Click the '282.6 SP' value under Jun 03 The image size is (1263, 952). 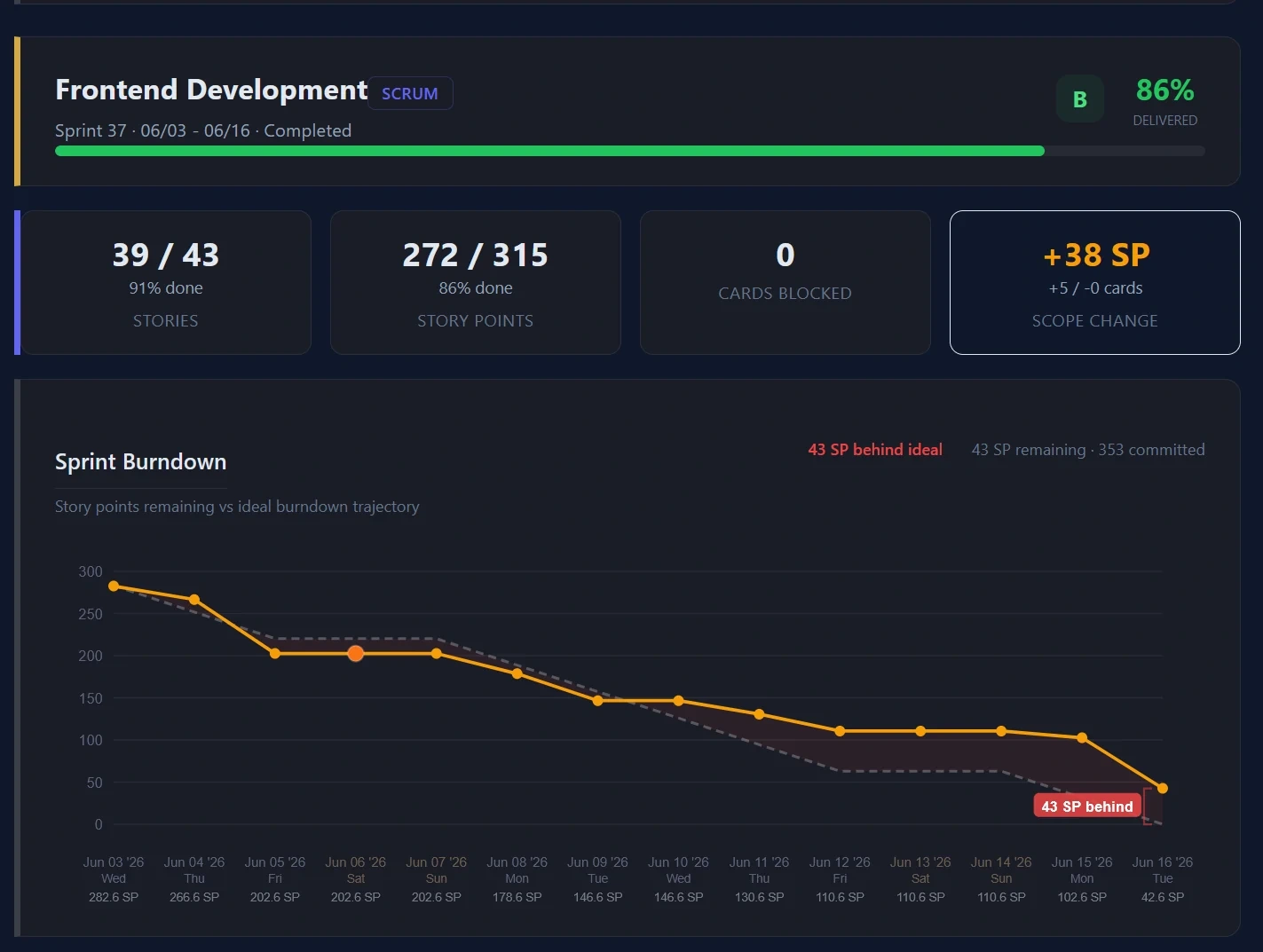pyautogui.click(x=114, y=897)
